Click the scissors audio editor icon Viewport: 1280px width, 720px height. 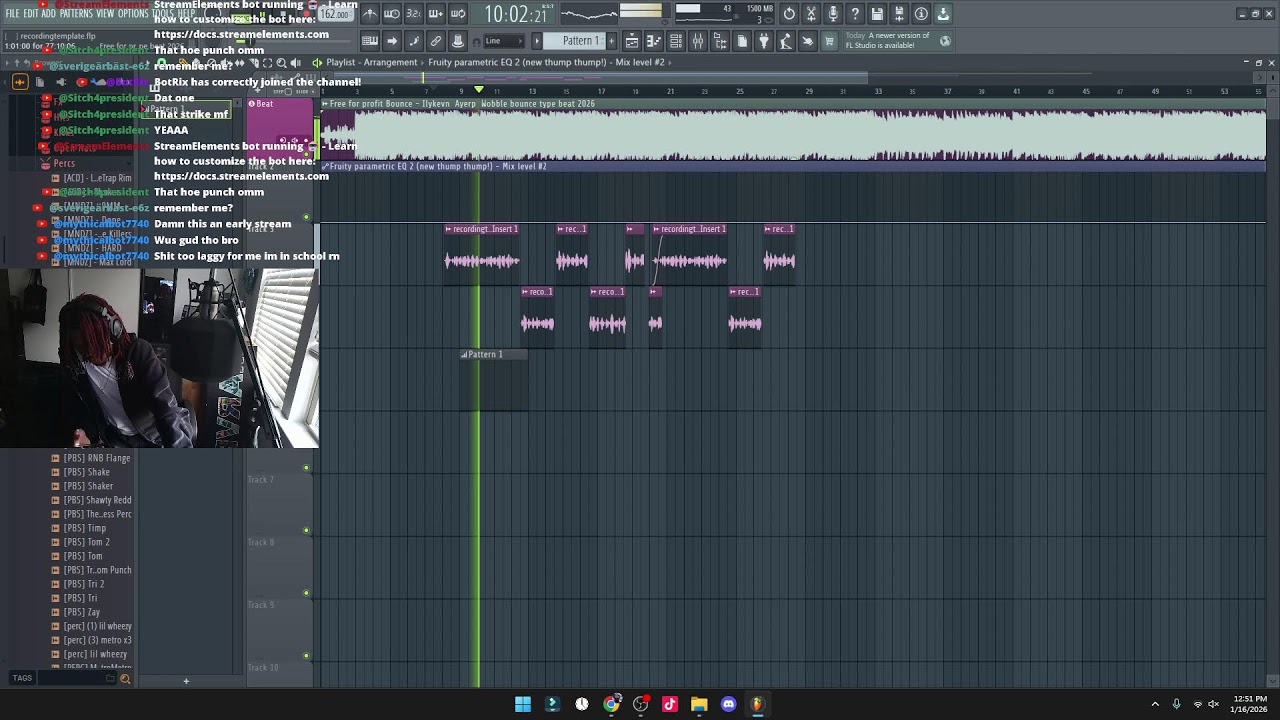point(811,14)
